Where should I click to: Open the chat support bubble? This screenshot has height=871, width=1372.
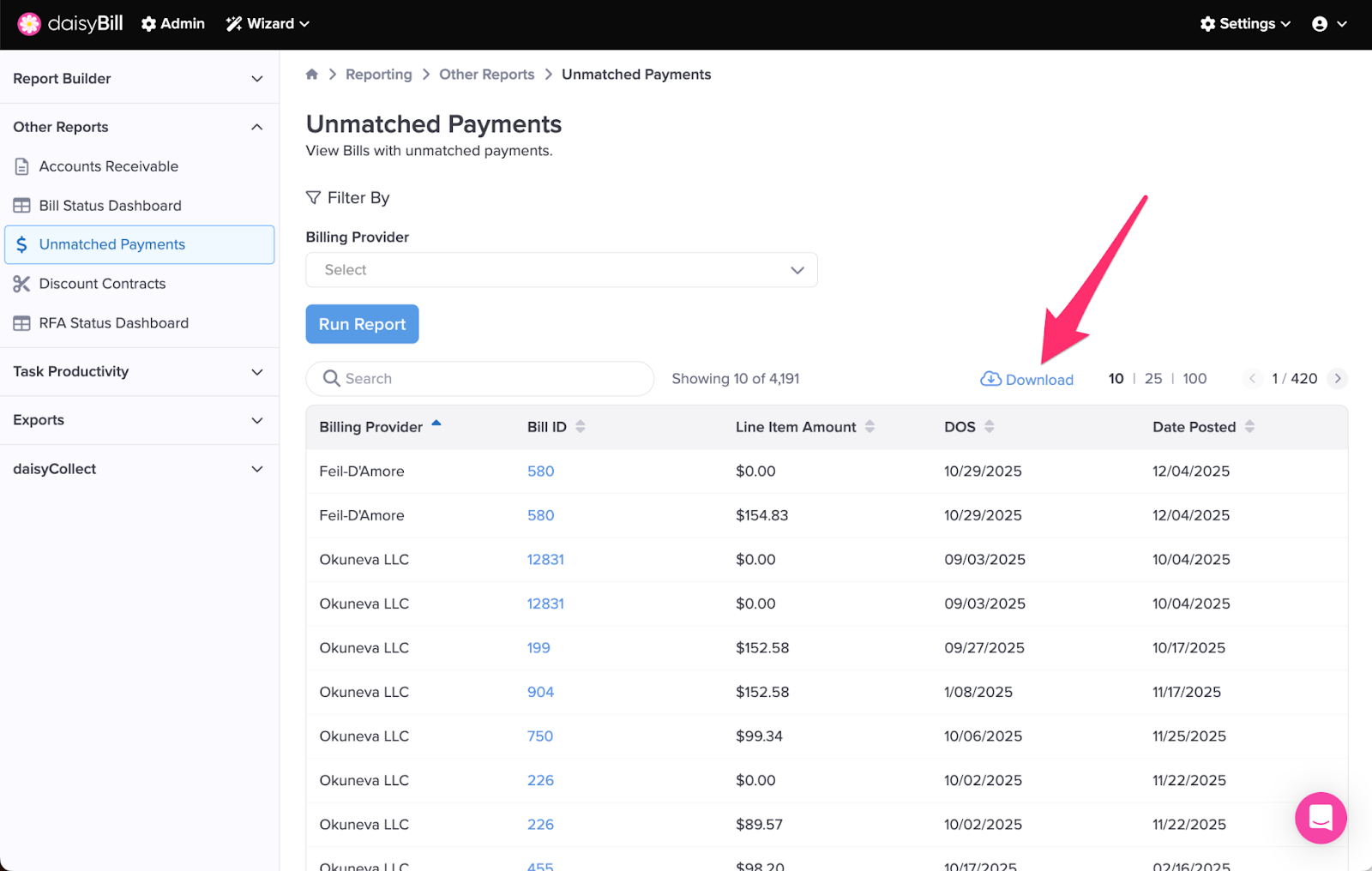click(x=1320, y=817)
